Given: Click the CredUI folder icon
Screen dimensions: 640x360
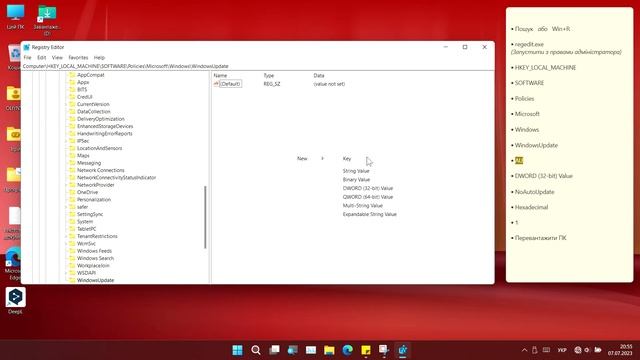Looking at the screenshot, I should pyautogui.click(x=73, y=97).
